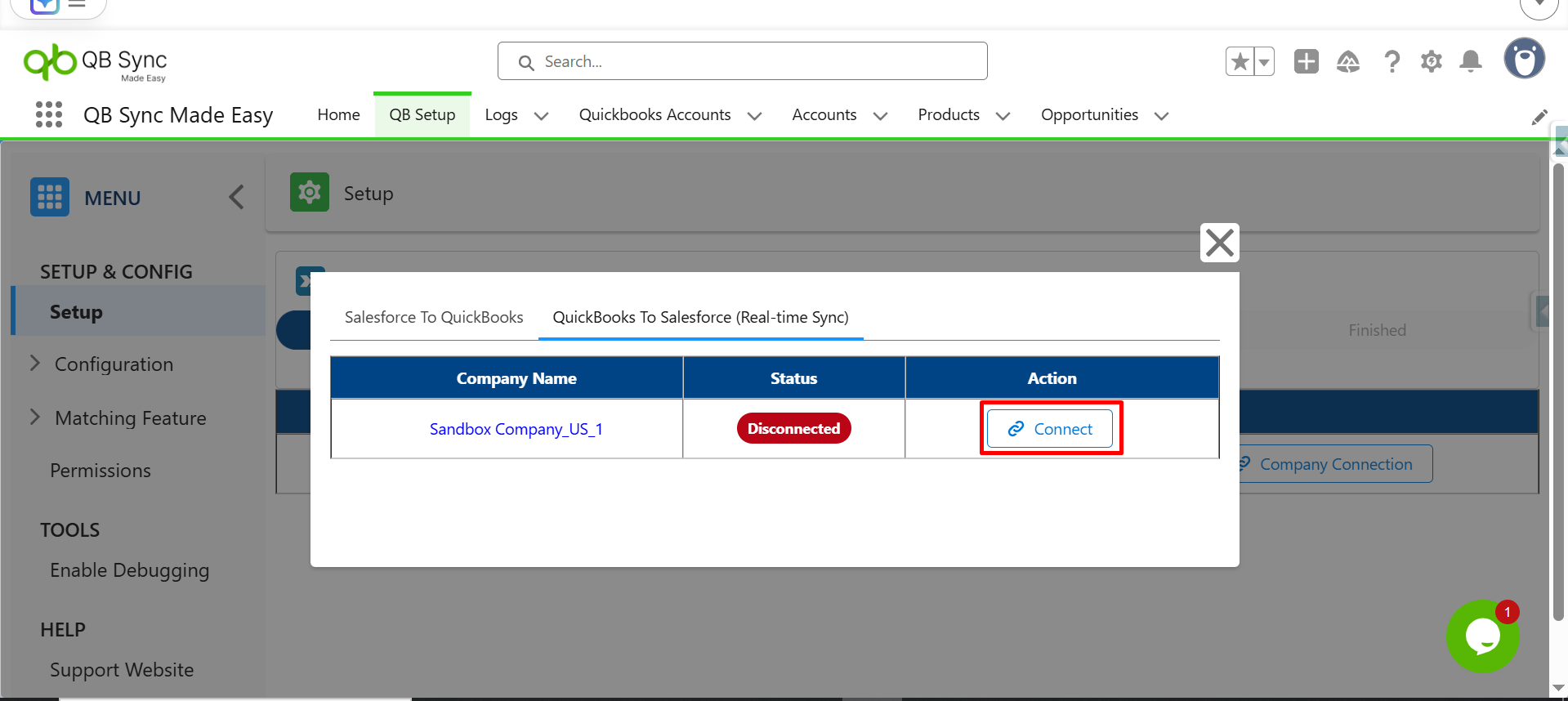Open the Quickbooks Accounts tab
The height and width of the screenshot is (701, 1568).
point(655,115)
